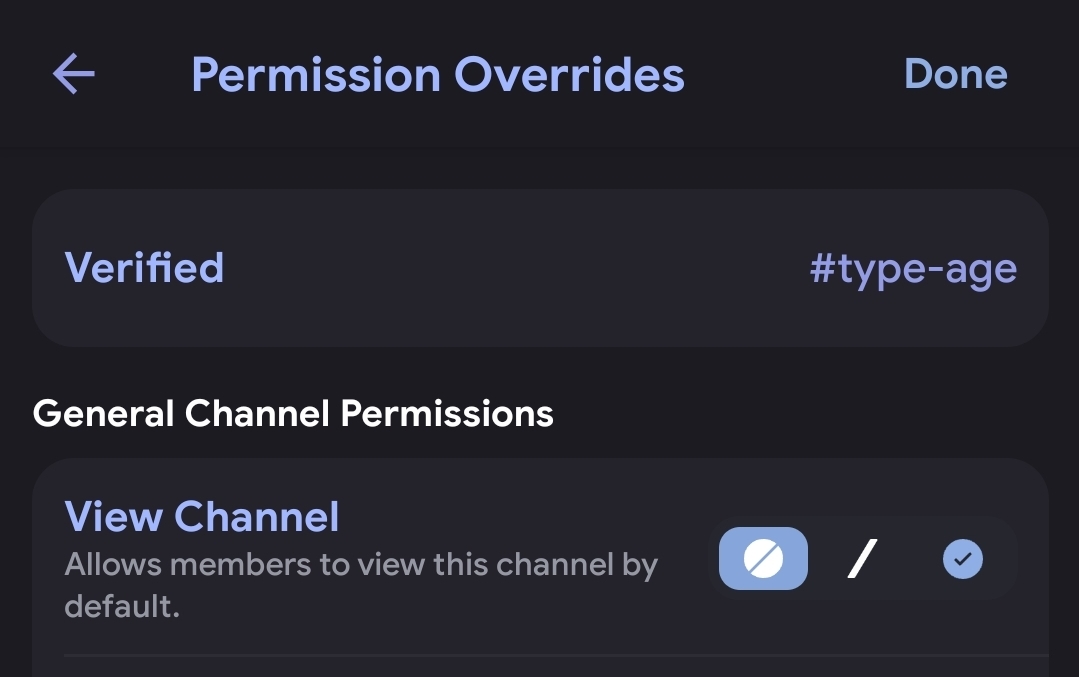Select the blue pill deny option
Screen dimensions: 1079x677
click(763, 558)
